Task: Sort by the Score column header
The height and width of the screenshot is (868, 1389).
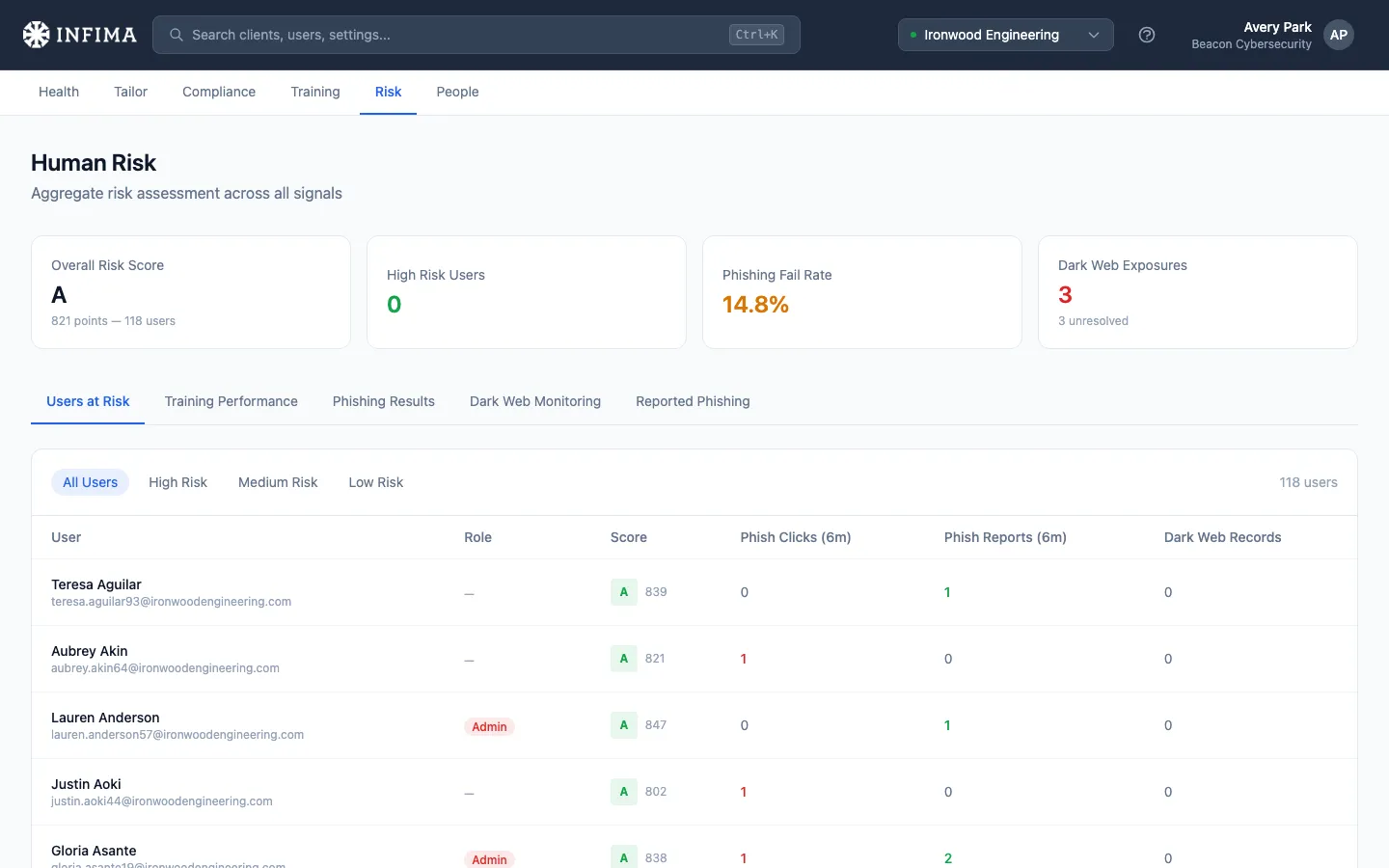Action: pyautogui.click(x=629, y=537)
